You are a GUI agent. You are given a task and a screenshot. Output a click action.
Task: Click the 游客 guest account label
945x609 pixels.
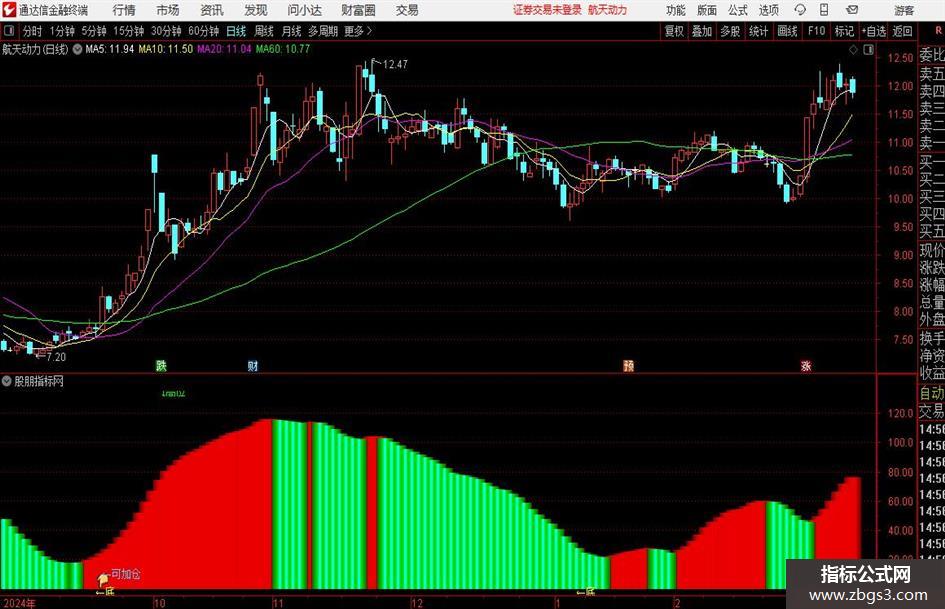[904, 10]
